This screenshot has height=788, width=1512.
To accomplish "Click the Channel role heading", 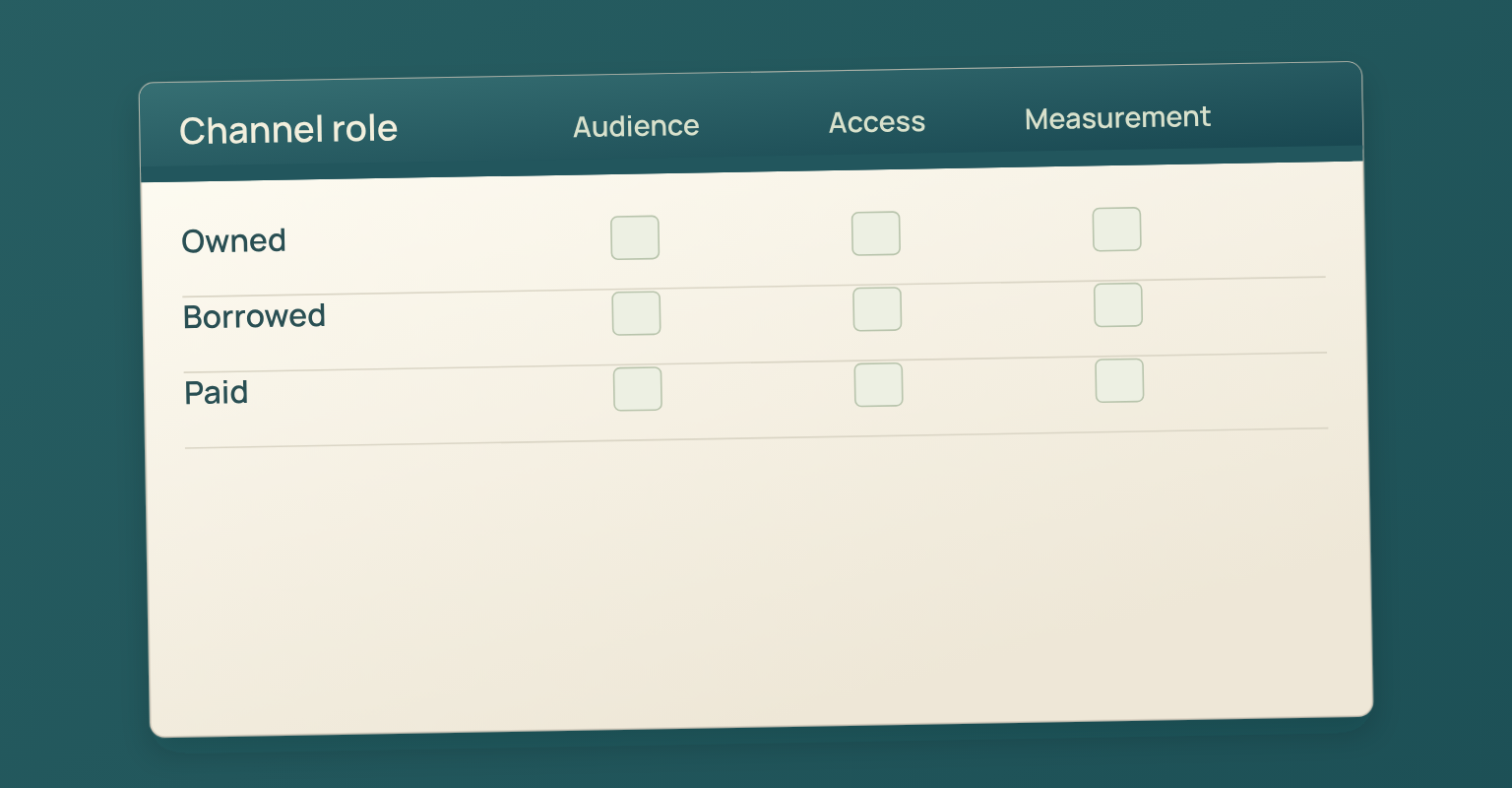I will click(288, 130).
